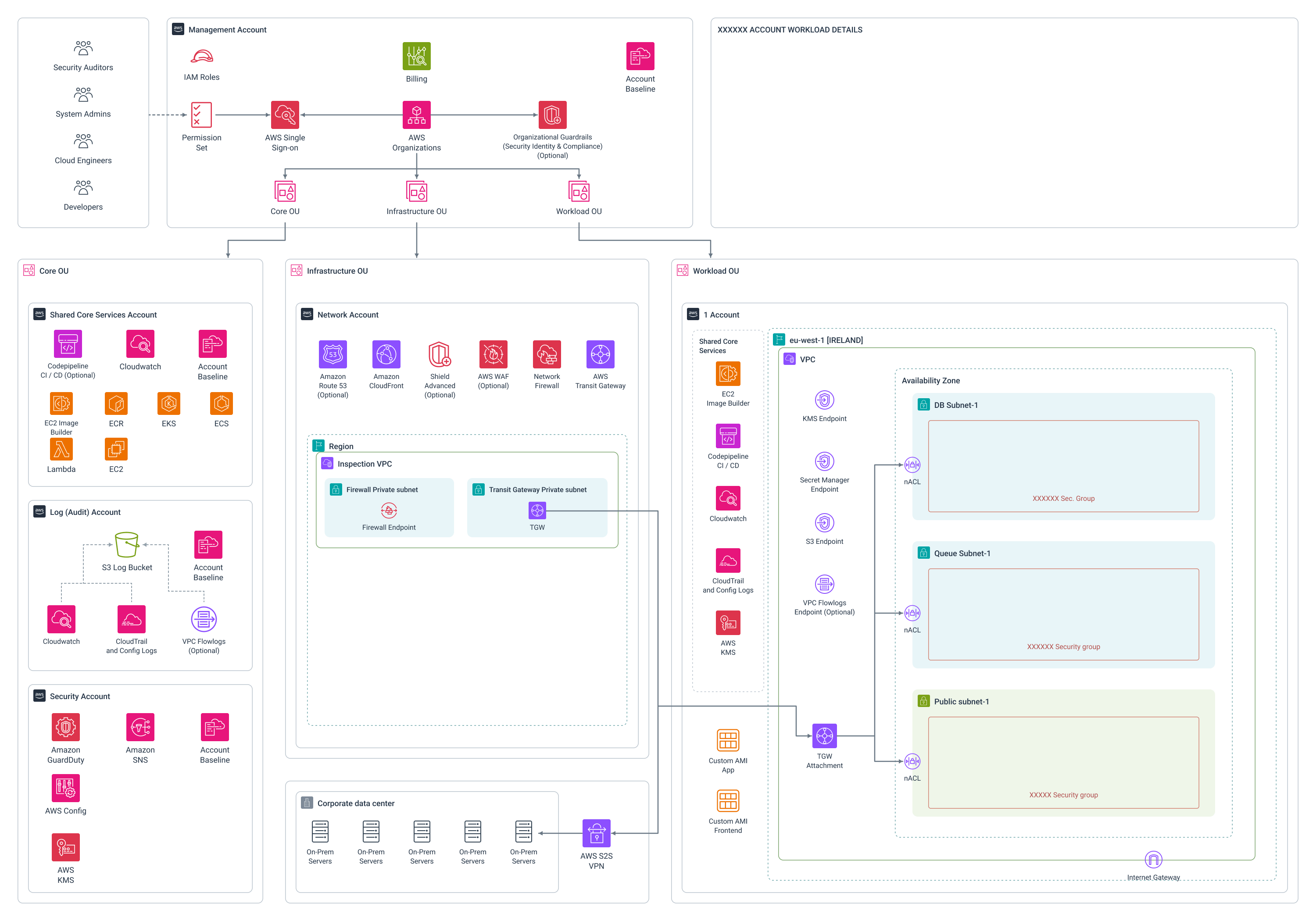Select the Security Auditors group icon
The image size is (1316, 921).
pyautogui.click(x=83, y=47)
